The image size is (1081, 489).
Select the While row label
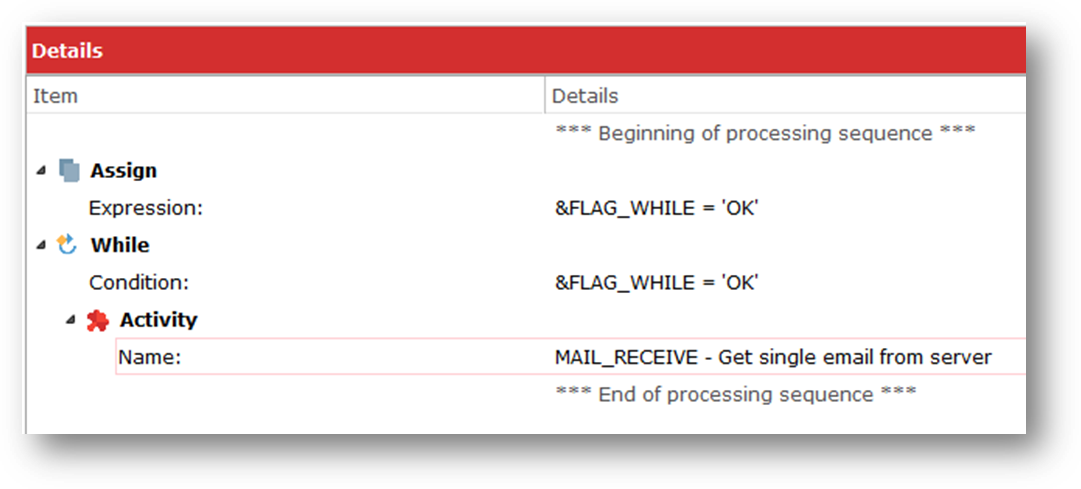120,245
